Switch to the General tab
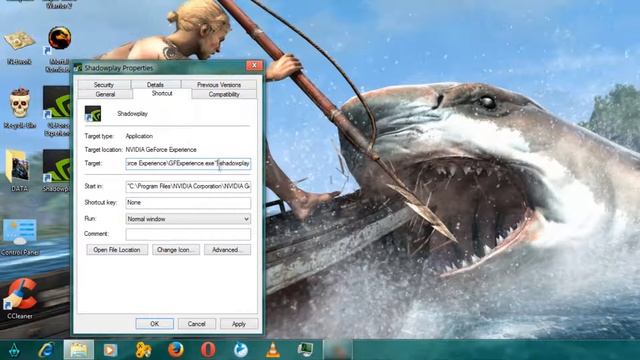The height and width of the screenshot is (360, 640). [x=105, y=94]
